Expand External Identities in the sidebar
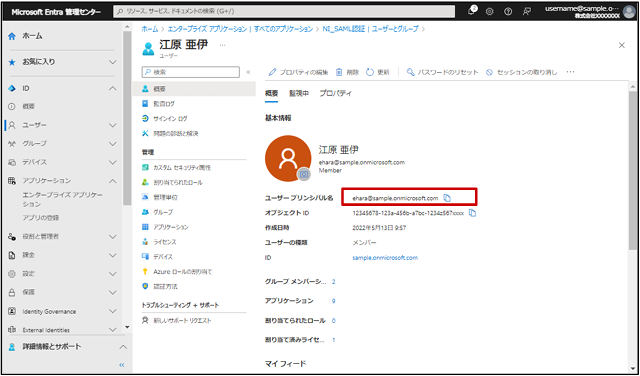 click(113, 329)
